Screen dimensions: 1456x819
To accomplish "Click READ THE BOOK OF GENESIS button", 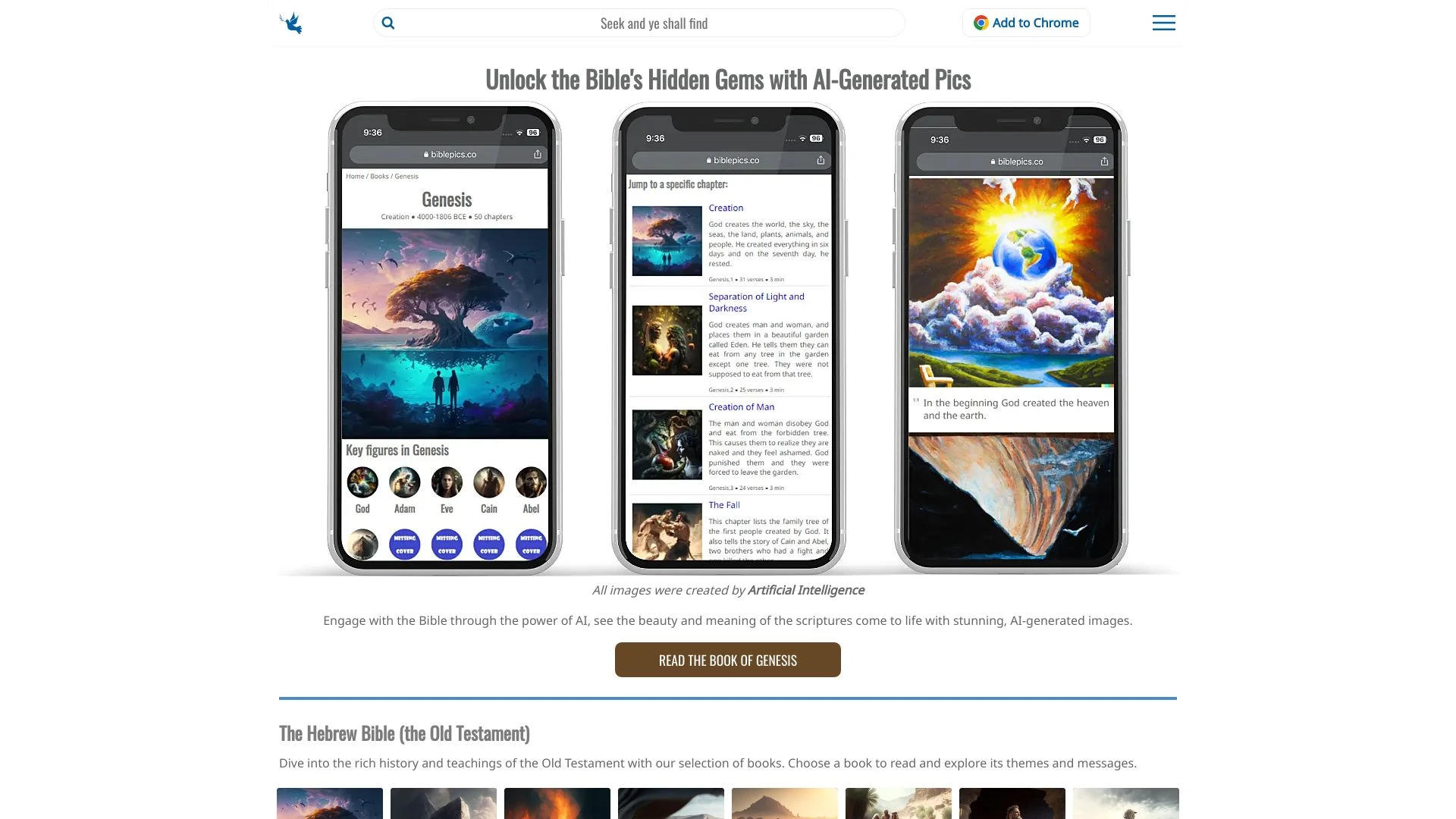I will pos(728,660).
